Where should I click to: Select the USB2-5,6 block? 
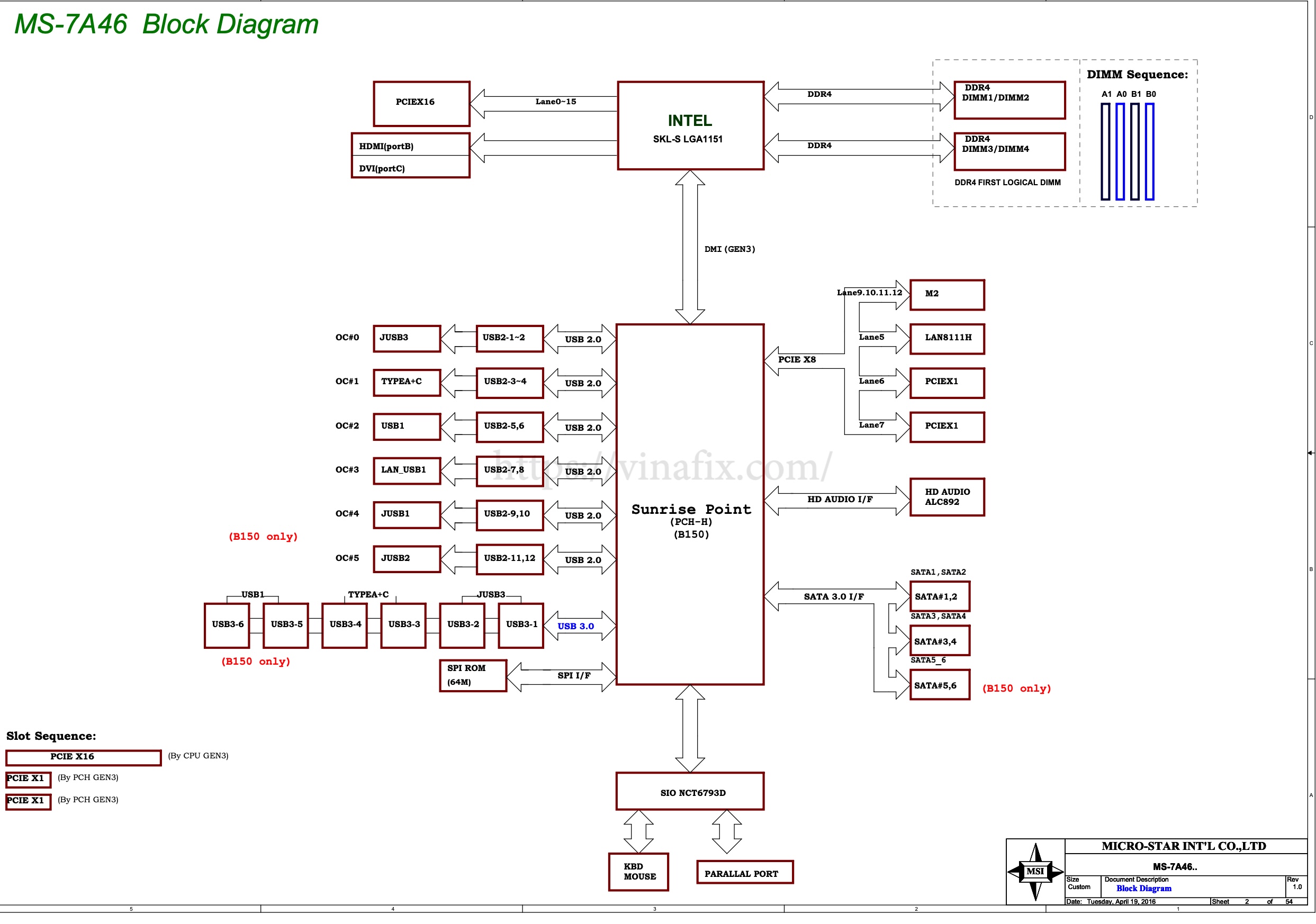(x=510, y=428)
